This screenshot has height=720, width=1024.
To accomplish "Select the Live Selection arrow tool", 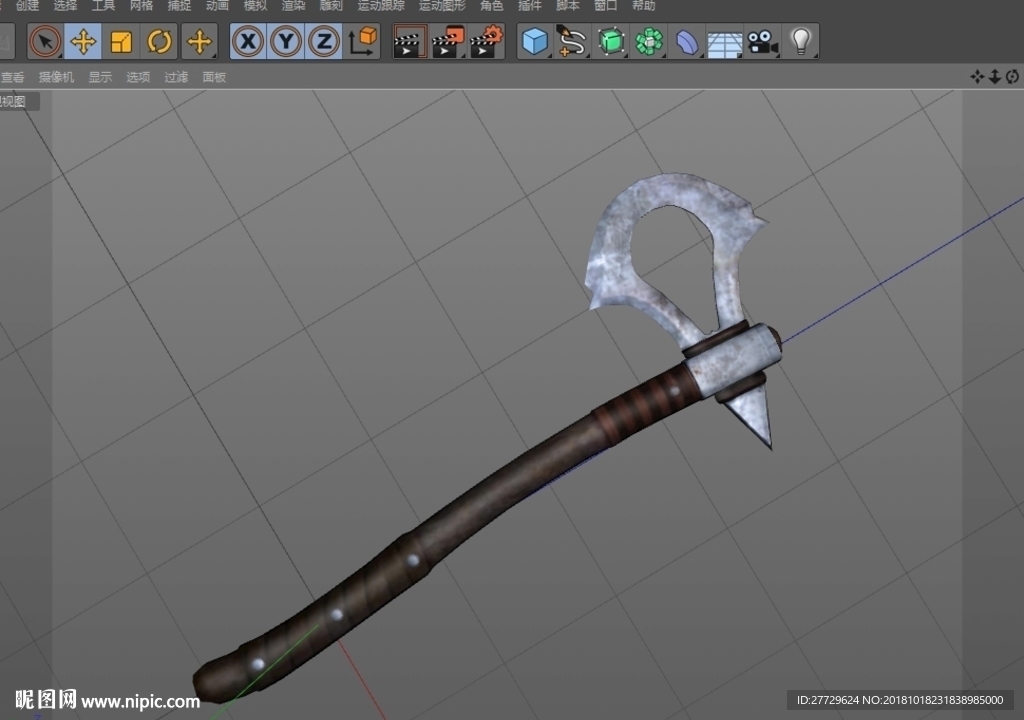I will (45, 42).
